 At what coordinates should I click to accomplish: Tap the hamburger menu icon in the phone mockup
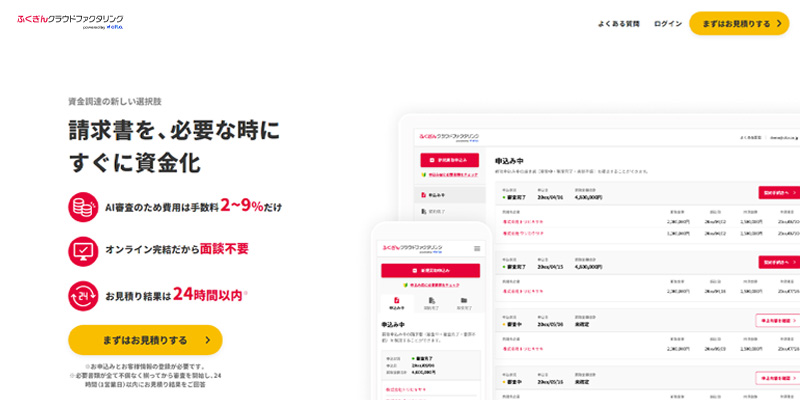click(477, 248)
